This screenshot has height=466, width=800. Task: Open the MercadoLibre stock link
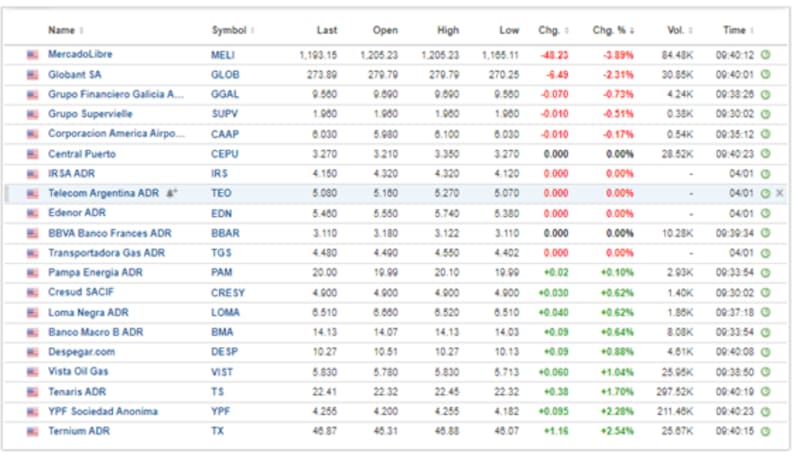82,54
